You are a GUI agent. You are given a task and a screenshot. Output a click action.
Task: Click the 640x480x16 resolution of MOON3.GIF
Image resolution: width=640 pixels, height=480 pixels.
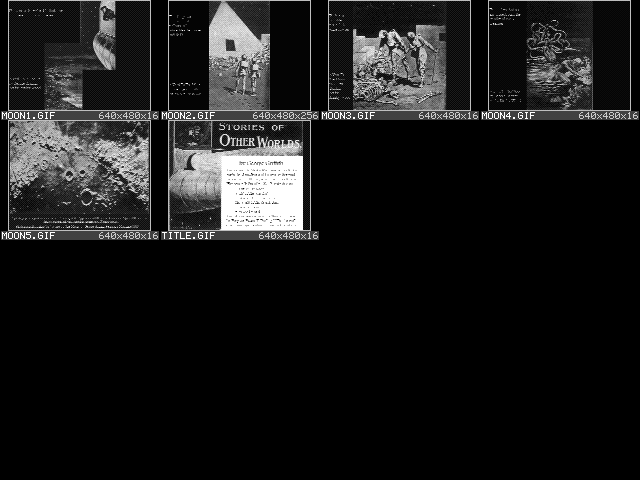point(448,116)
